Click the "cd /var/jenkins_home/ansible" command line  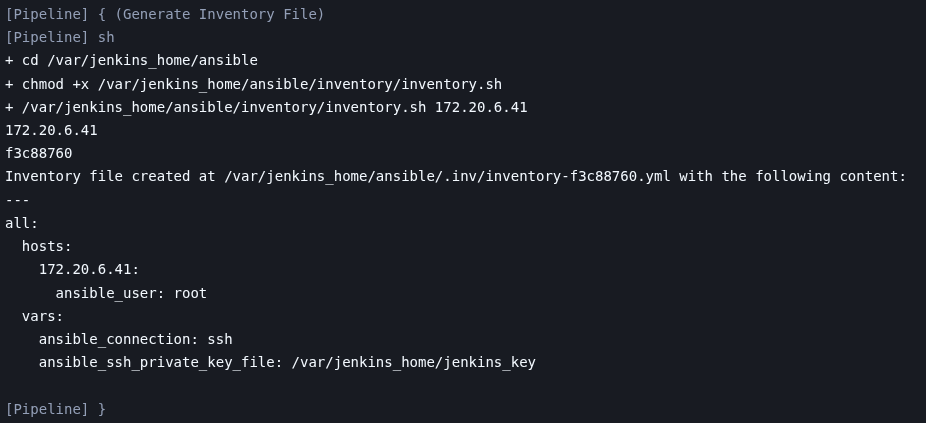click(131, 60)
